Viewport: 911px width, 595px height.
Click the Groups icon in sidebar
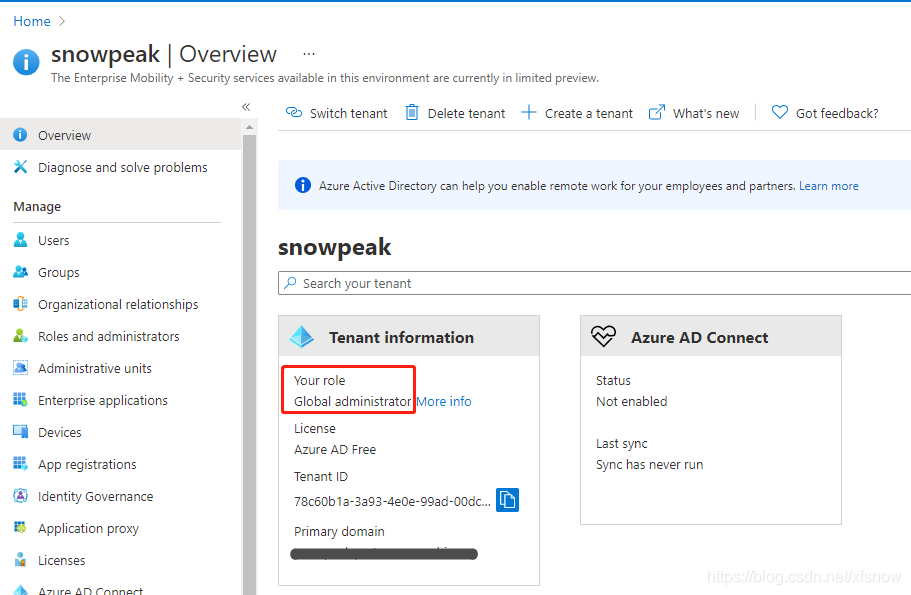pos(20,271)
